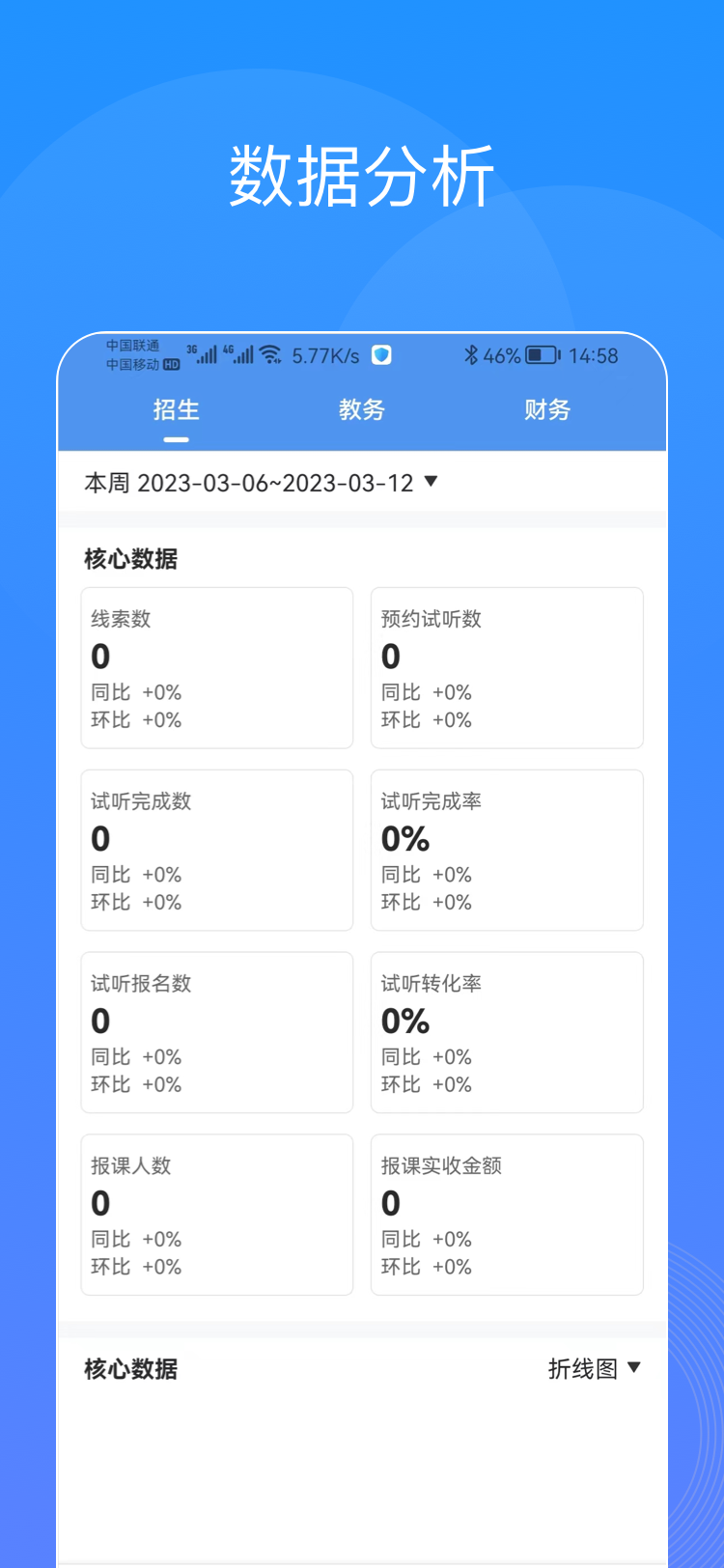Open the 预约试听数 data card
The image size is (724, 1568).
pos(507,667)
